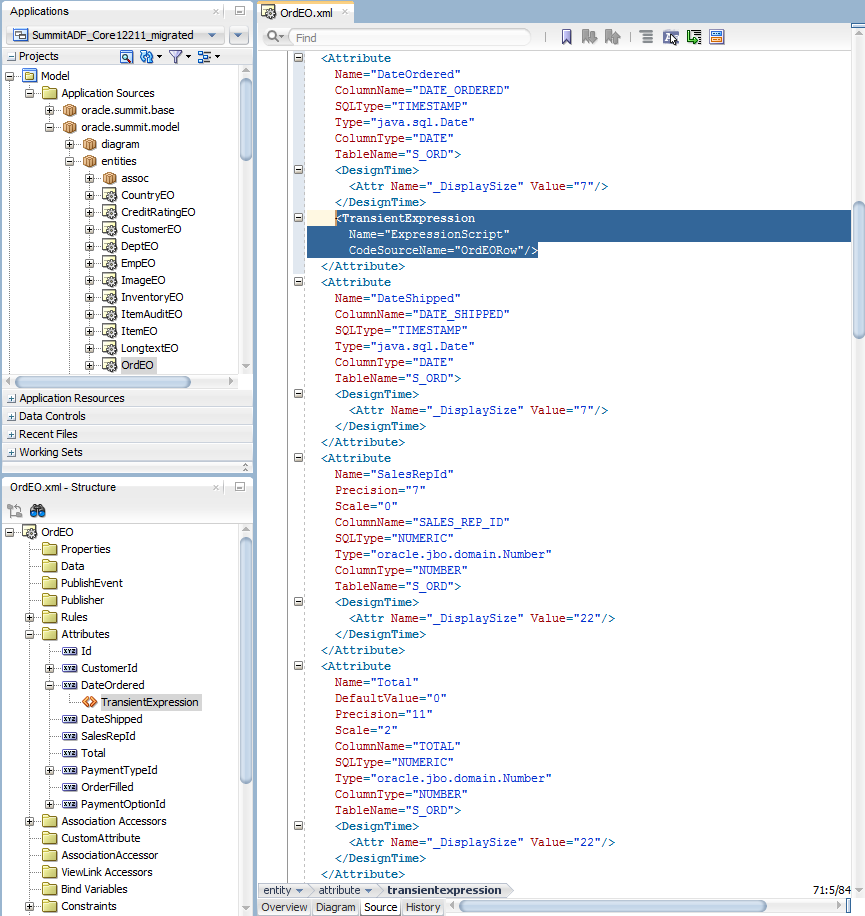Switch to the History tab
The width and height of the screenshot is (865, 916).
pyautogui.click(x=423, y=907)
